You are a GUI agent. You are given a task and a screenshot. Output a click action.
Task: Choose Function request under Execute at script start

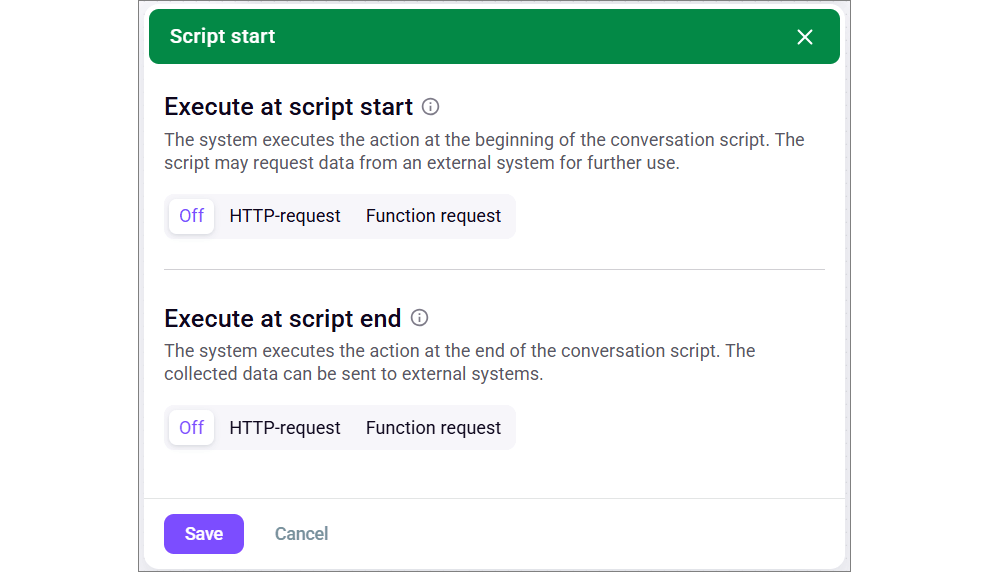[x=434, y=216]
